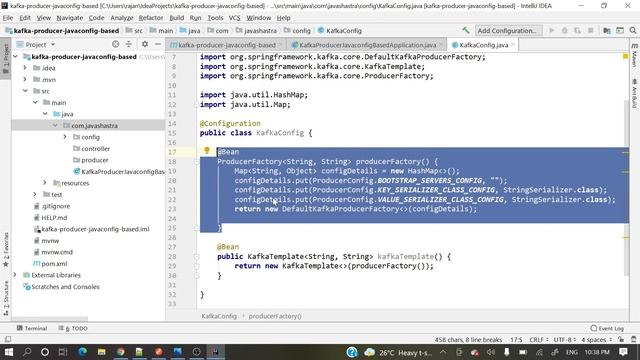Viewport: 640px width, 360px height.
Task: Switch to kafka-producer-javaconfig-based pom tab
Action: point(226,45)
